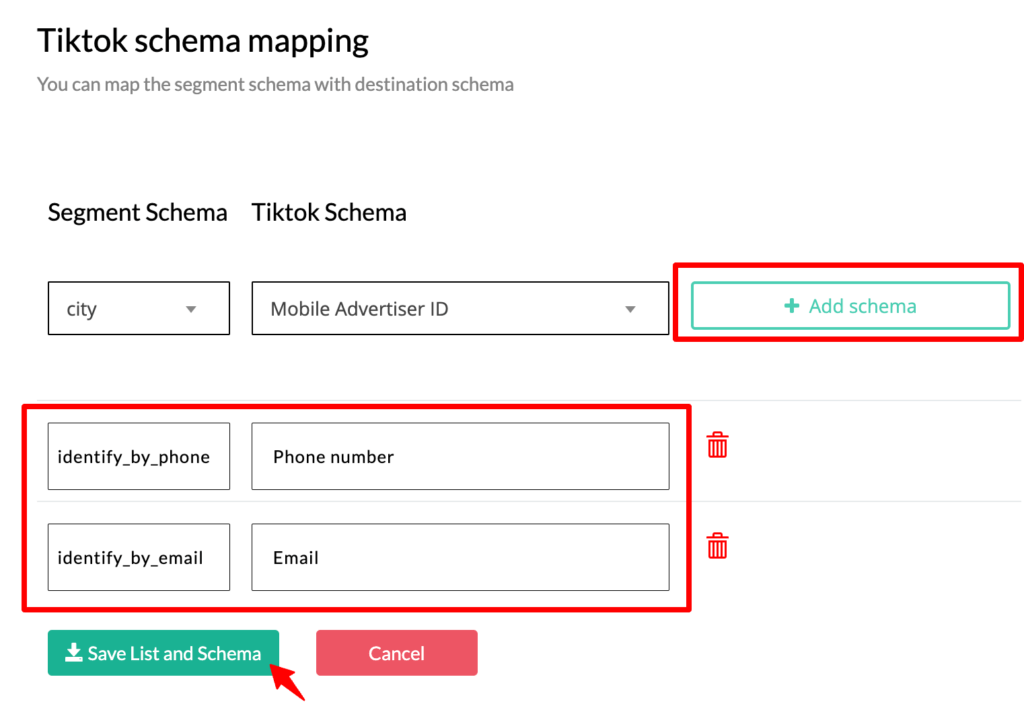Delete the identify_by_phone mapping row
Image resolution: width=1024 pixels, height=708 pixels.
click(x=717, y=445)
